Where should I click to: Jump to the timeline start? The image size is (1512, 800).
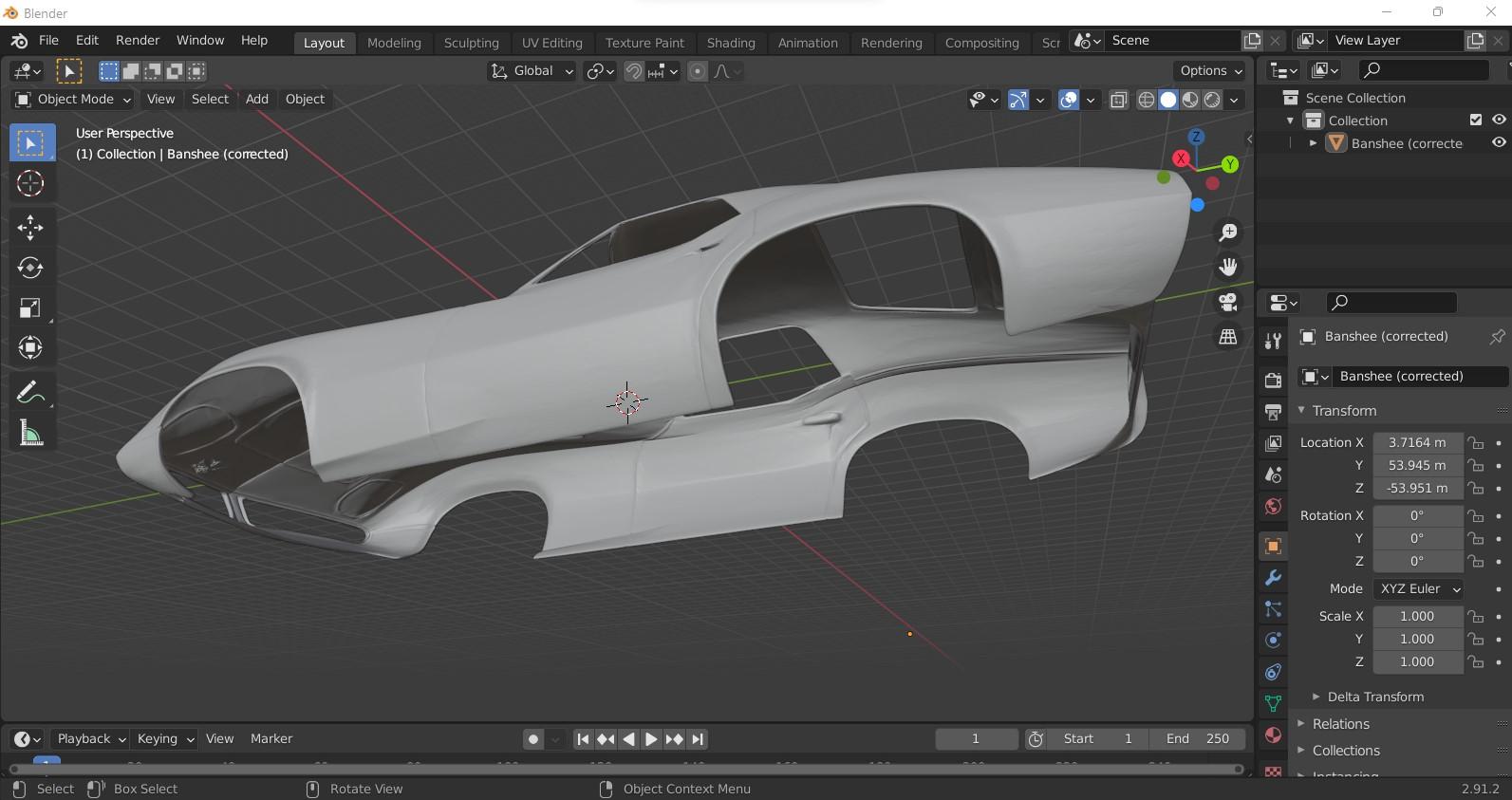[583, 739]
